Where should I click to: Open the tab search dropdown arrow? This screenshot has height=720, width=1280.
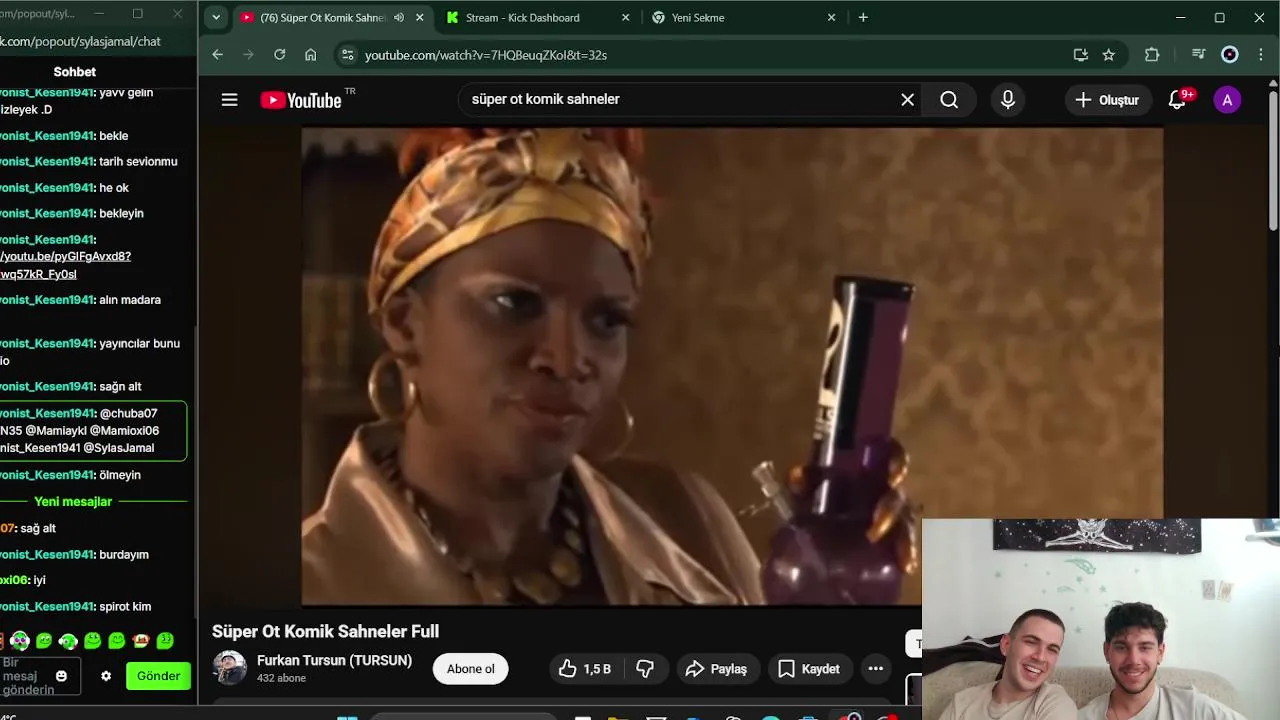tap(216, 17)
